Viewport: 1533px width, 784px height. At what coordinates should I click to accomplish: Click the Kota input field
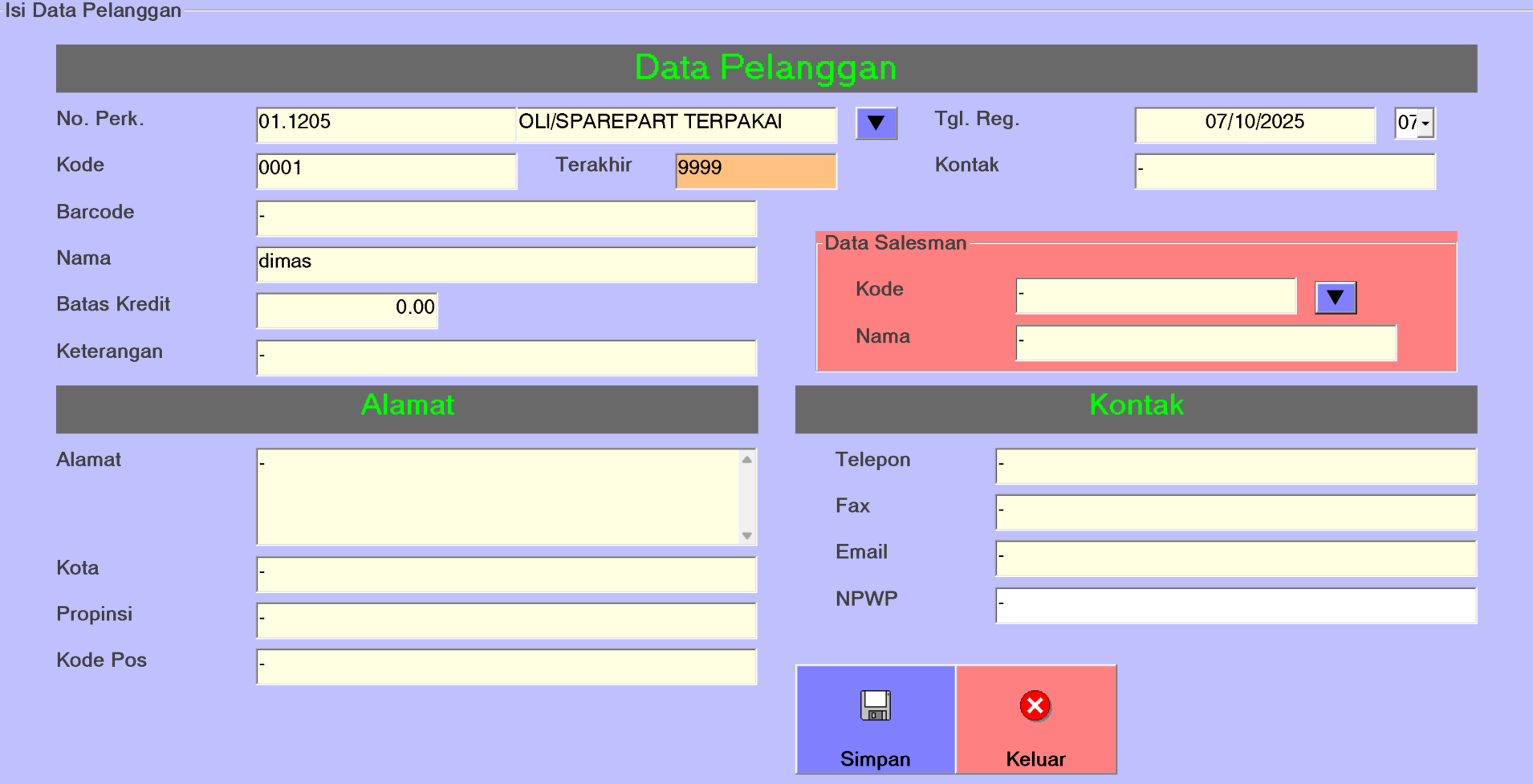(506, 574)
